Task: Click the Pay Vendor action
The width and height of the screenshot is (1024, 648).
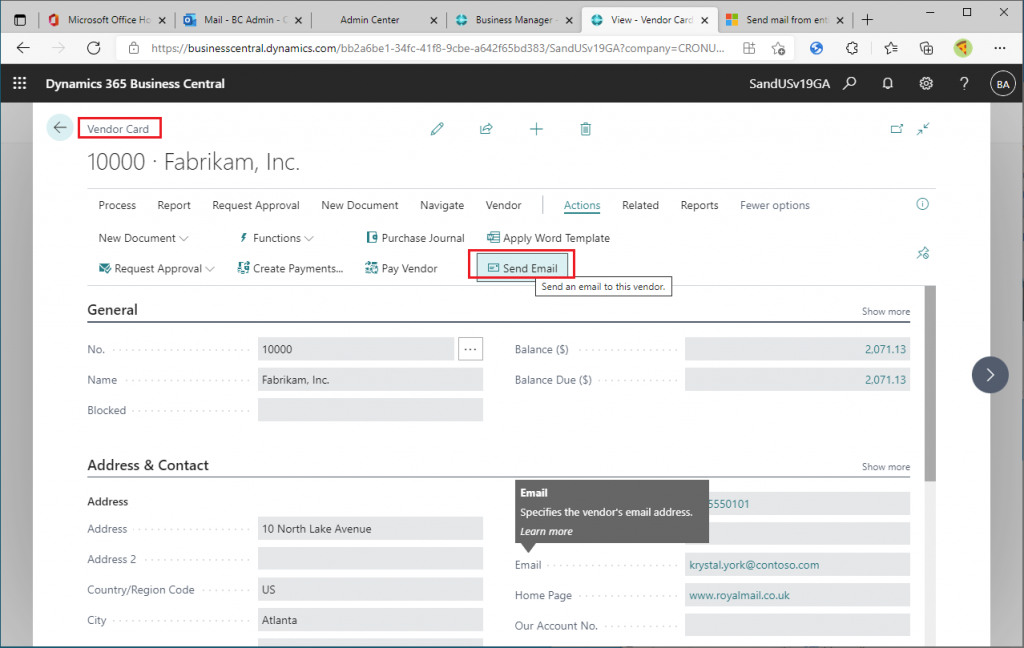Action: [x=401, y=268]
